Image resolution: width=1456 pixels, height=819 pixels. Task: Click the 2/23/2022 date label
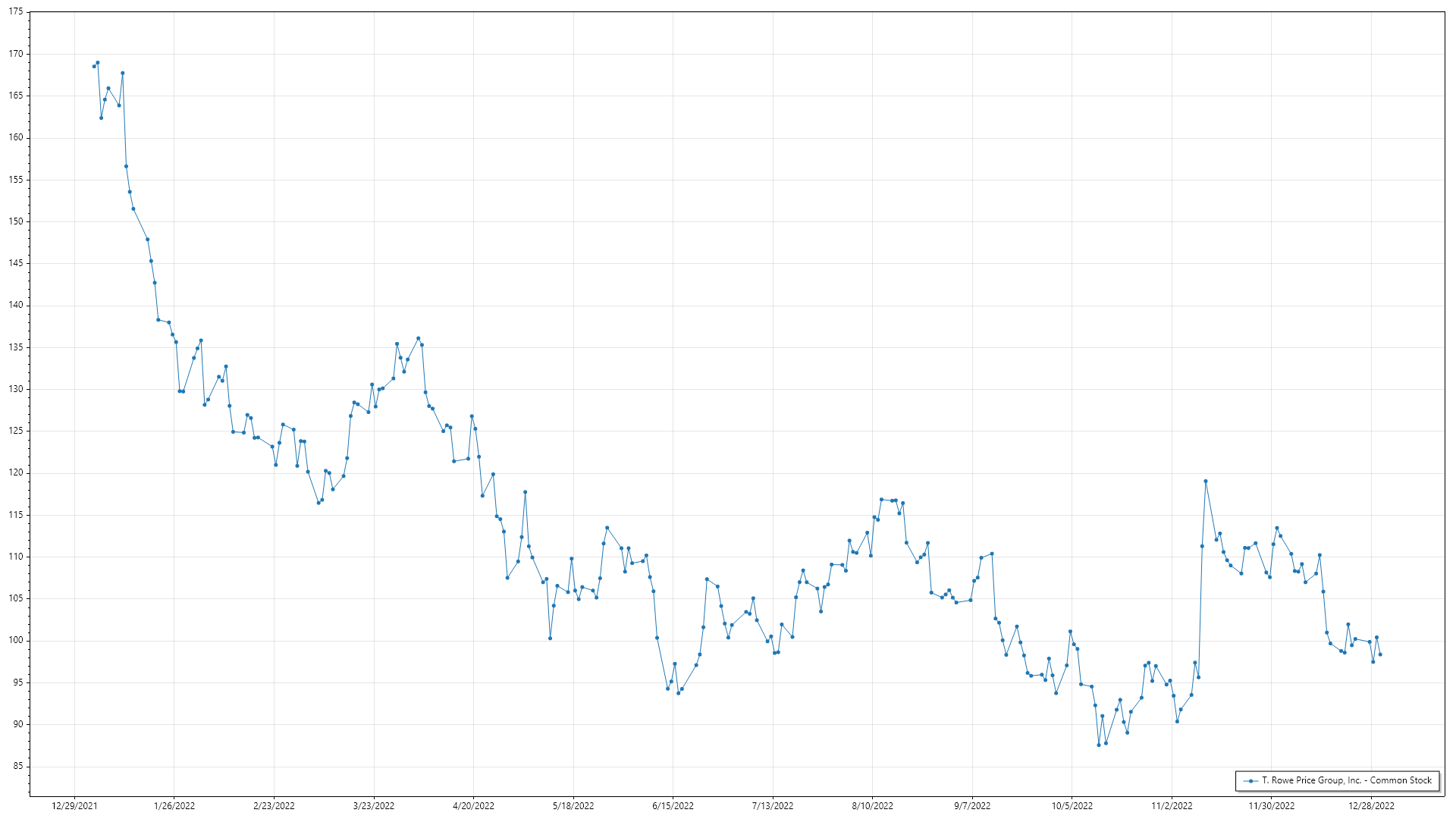274,806
